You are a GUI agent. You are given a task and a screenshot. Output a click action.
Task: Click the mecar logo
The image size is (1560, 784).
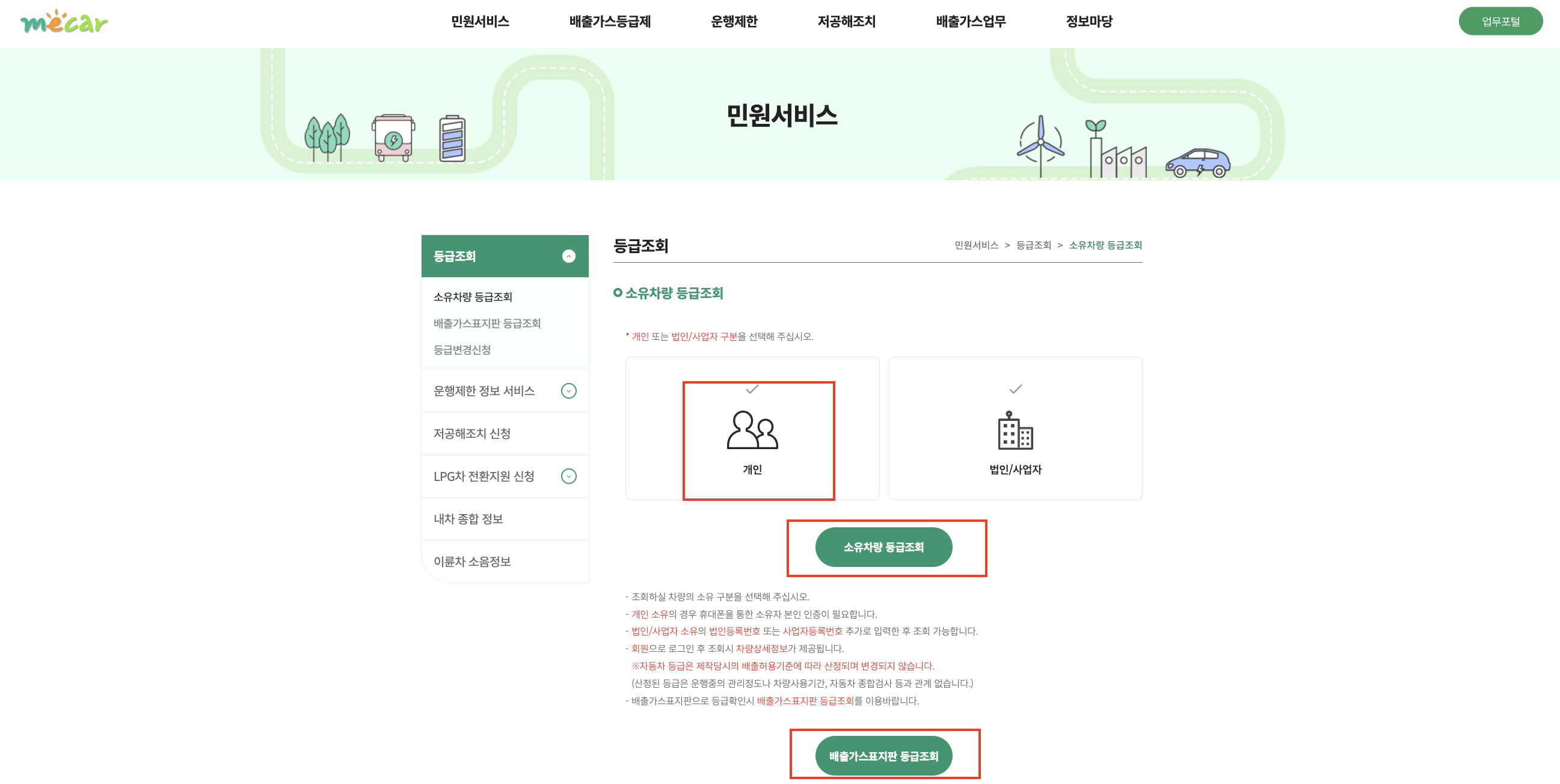64,22
